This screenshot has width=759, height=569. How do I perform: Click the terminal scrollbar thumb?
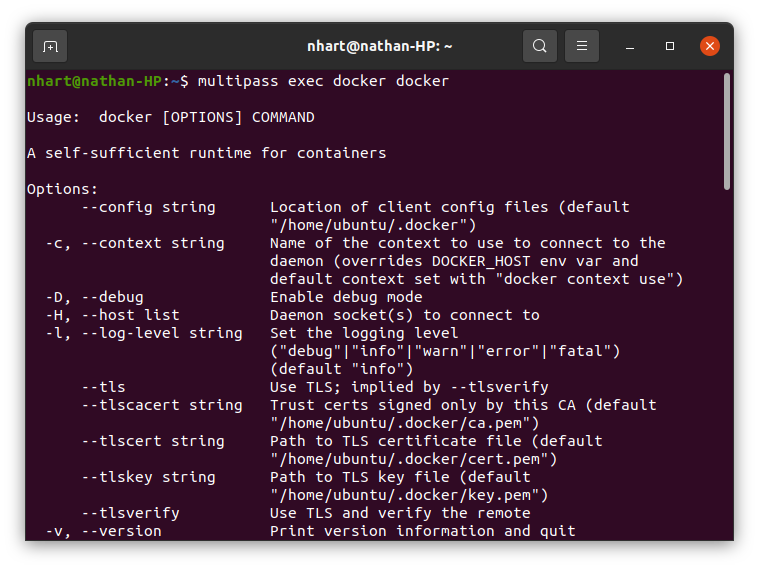tap(726, 130)
